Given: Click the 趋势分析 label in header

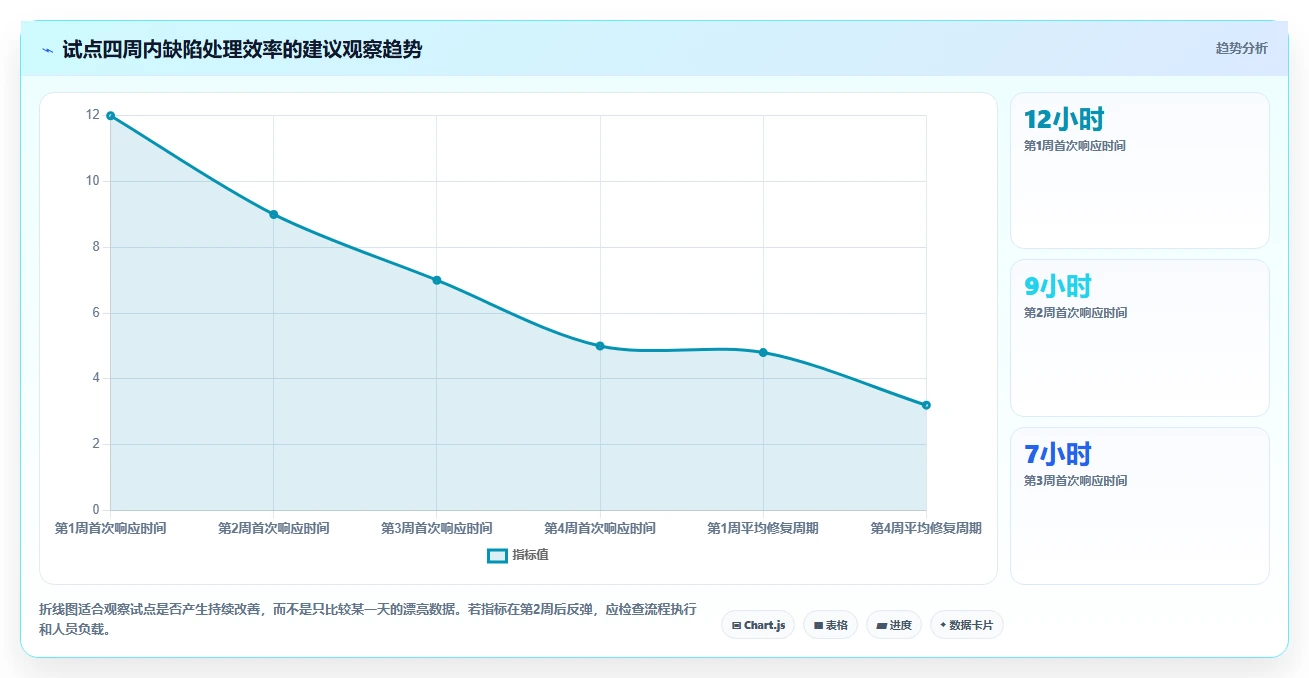Looking at the screenshot, I should click(x=1241, y=49).
